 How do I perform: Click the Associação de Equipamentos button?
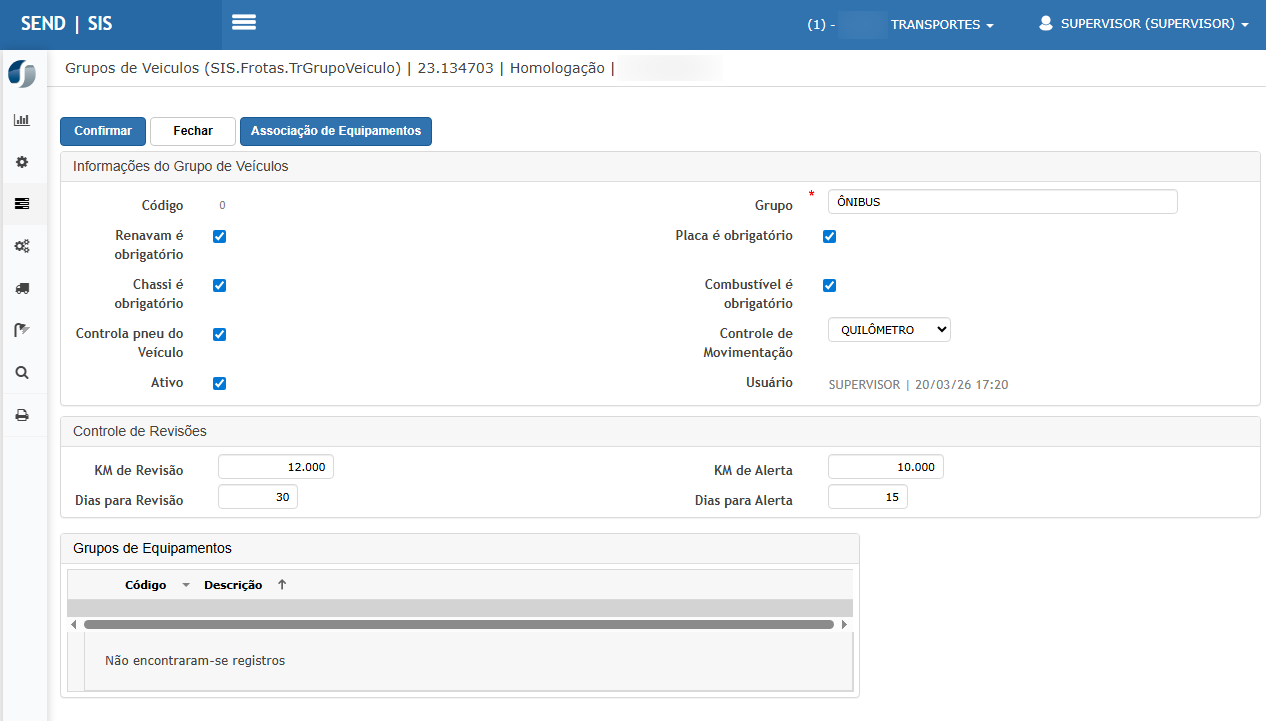335,131
